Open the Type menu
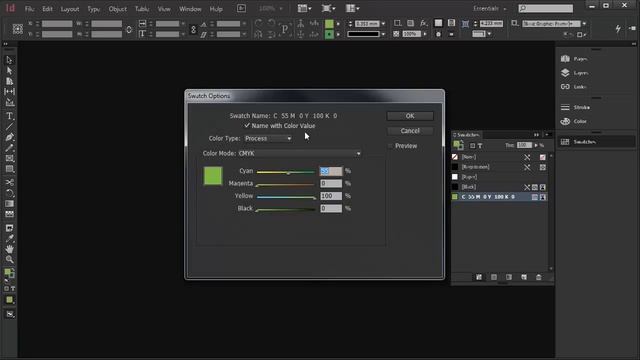The image size is (640, 360). (x=94, y=9)
